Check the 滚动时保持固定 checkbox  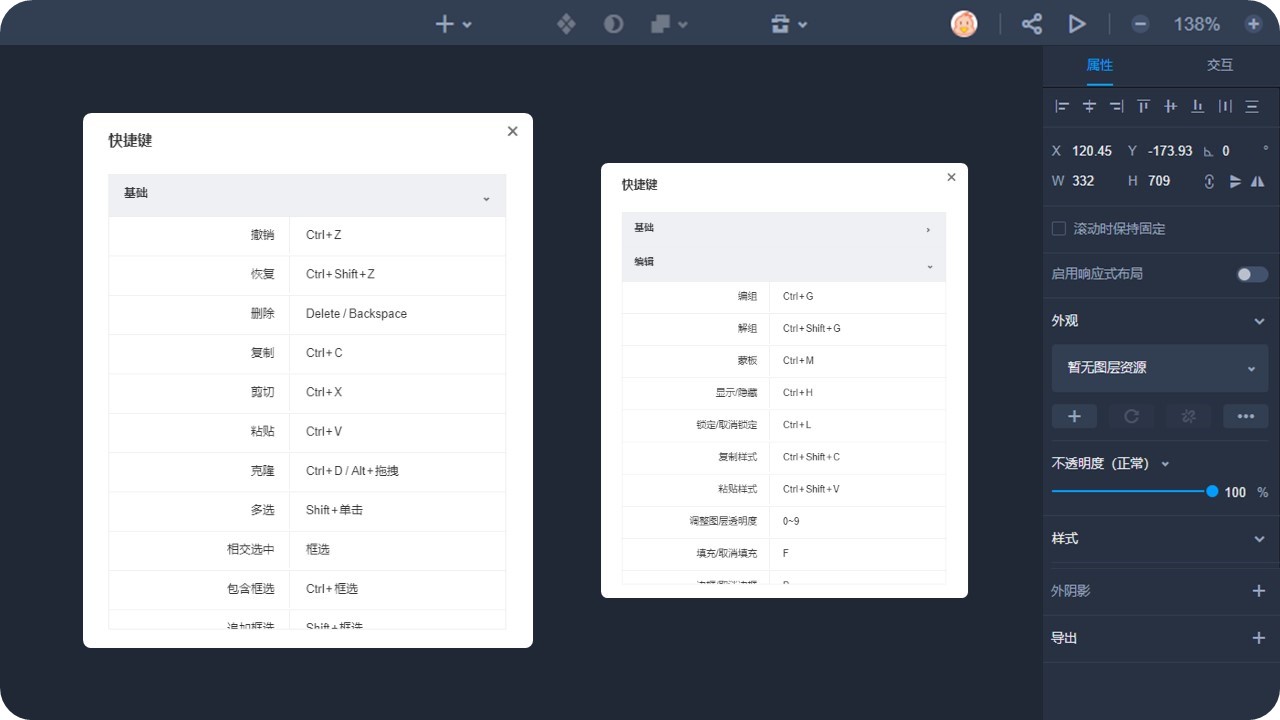click(1059, 229)
